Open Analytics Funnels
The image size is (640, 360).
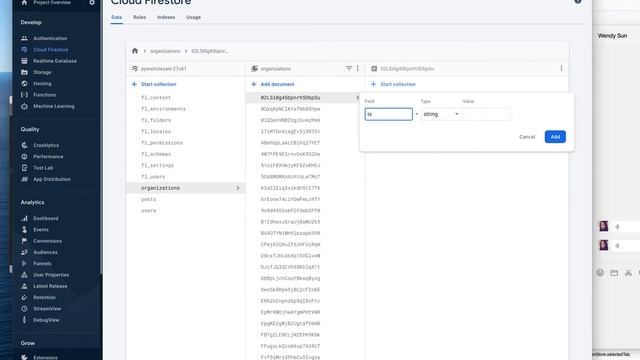(x=42, y=264)
